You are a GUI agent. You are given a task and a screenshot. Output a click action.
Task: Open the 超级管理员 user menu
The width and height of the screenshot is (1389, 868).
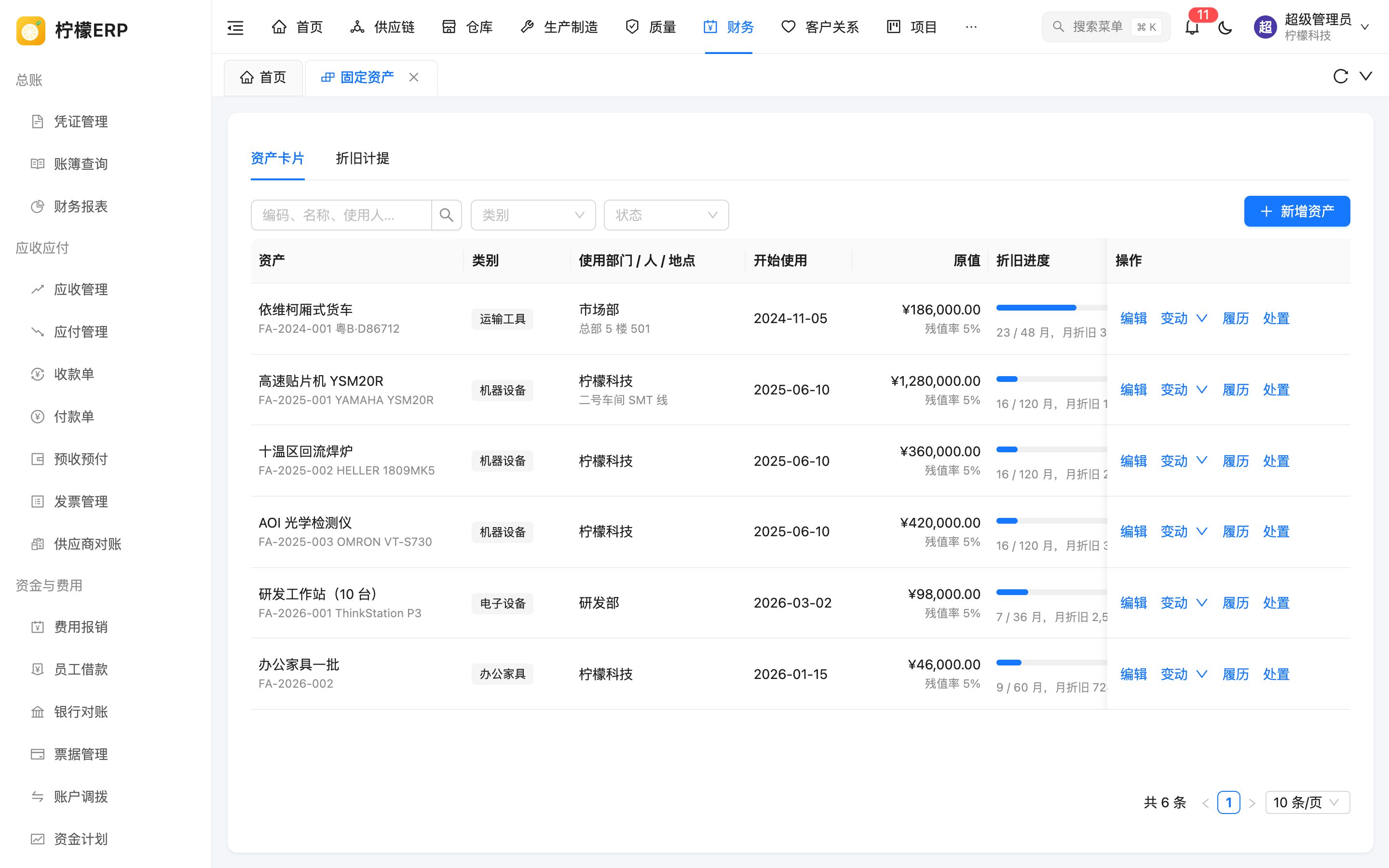click(1312, 27)
